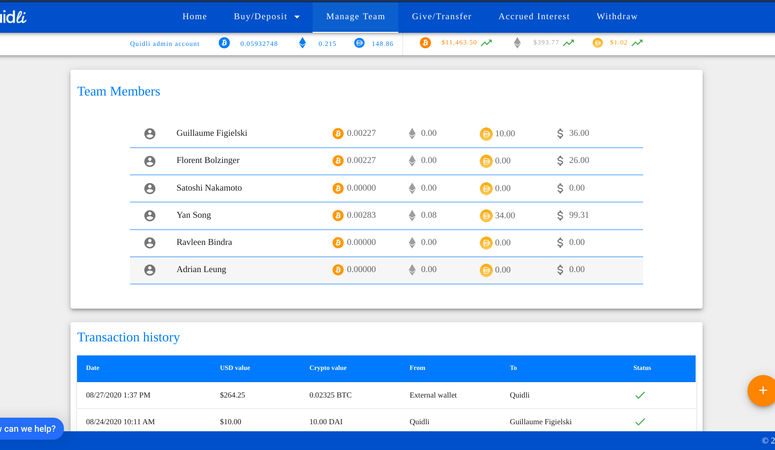The width and height of the screenshot is (775, 450).
Task: Click the Team Members heading
Action: coord(119,91)
